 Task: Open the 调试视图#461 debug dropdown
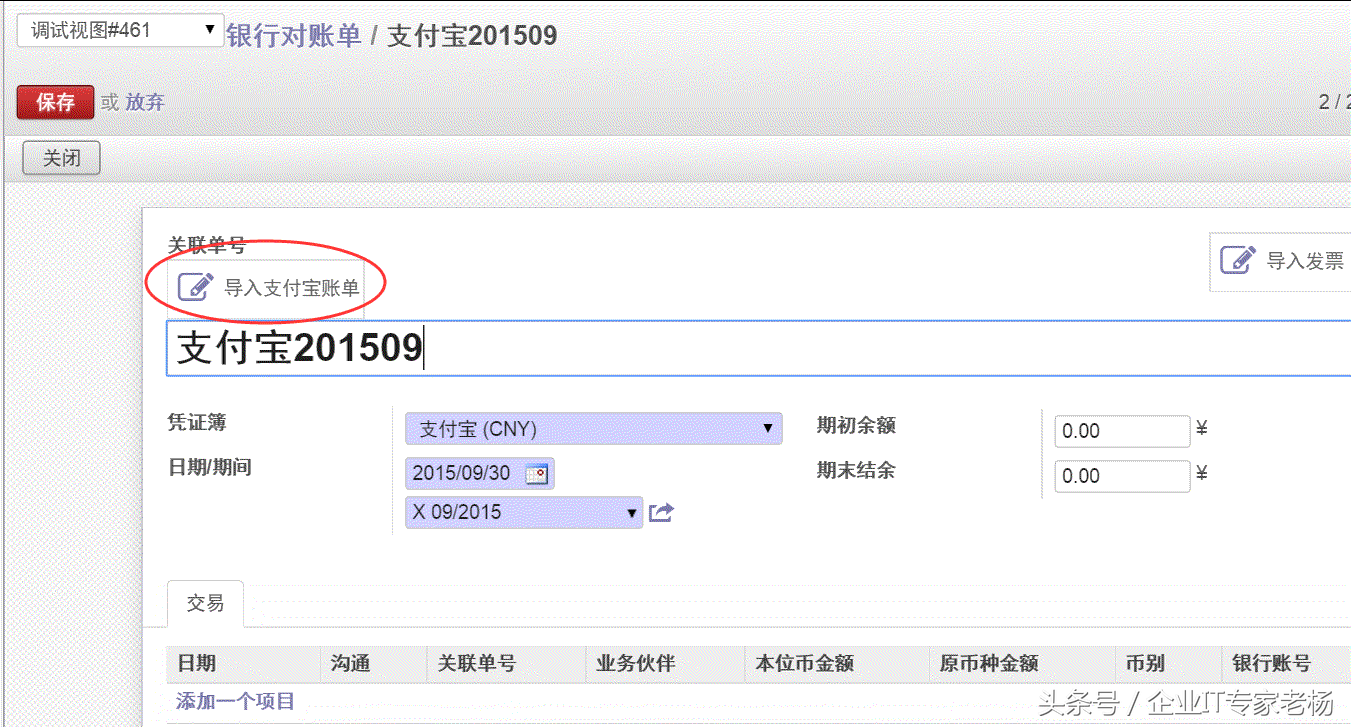[121, 31]
